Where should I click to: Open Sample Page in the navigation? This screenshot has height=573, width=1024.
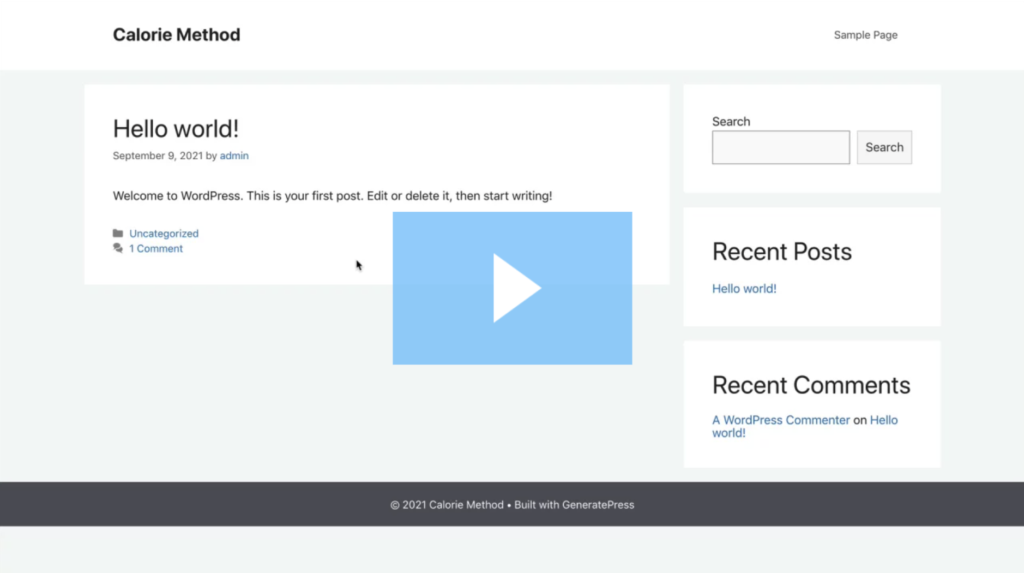(x=865, y=35)
